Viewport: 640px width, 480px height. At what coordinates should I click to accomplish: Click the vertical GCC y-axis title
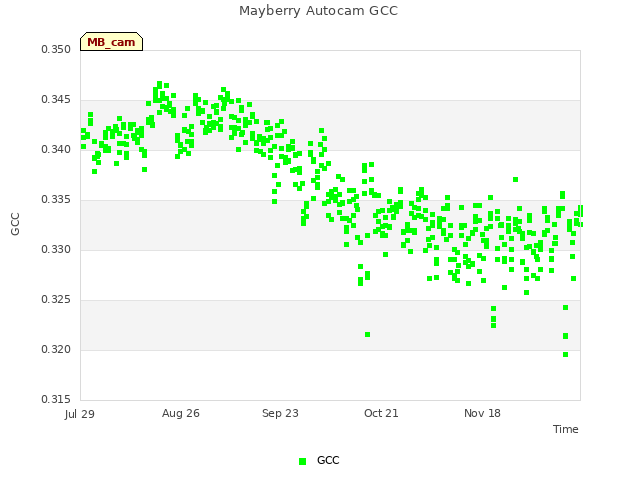tap(15, 224)
